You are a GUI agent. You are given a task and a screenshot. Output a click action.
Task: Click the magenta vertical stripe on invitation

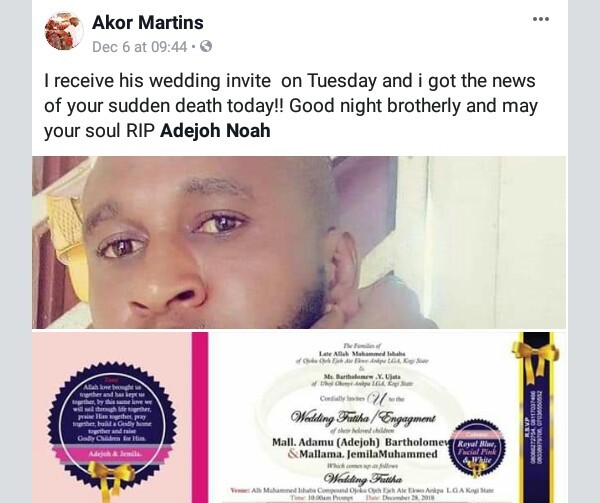[200, 418]
